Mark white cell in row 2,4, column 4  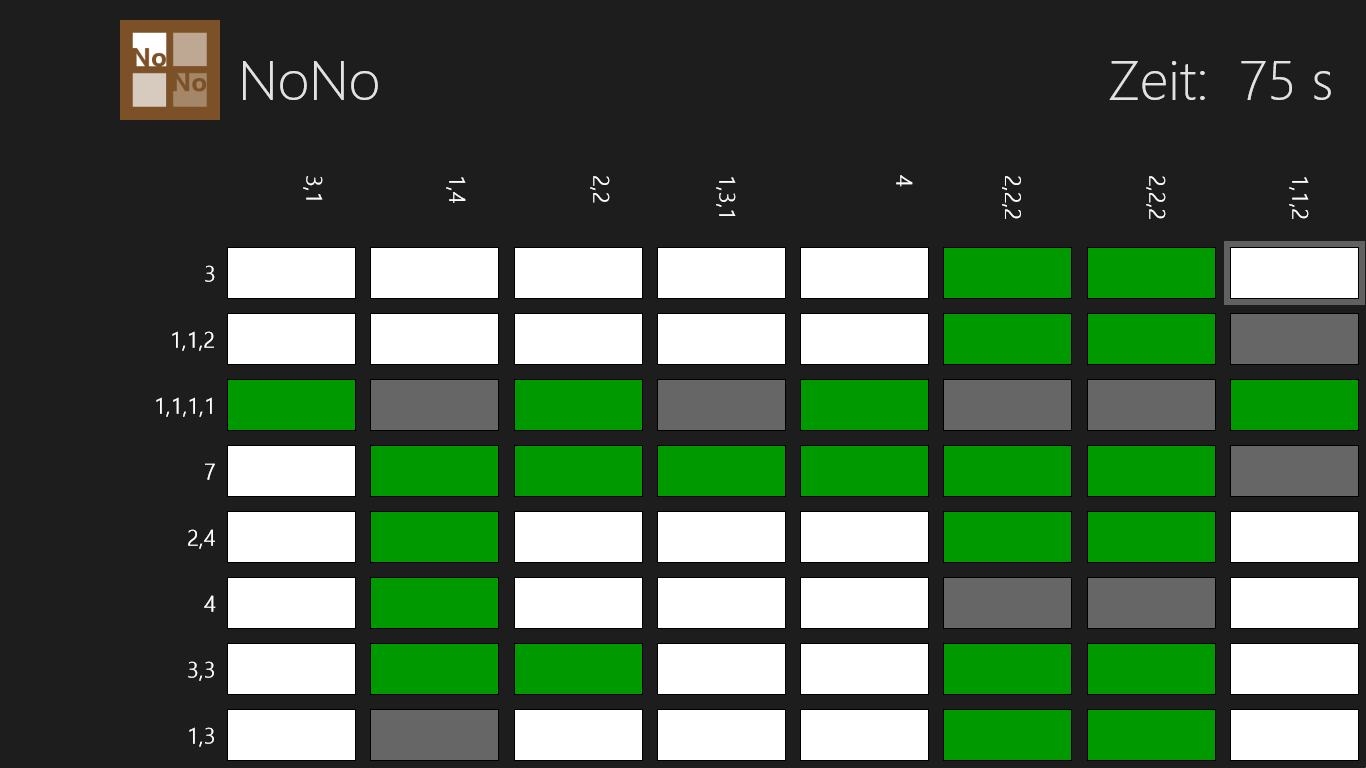point(864,537)
